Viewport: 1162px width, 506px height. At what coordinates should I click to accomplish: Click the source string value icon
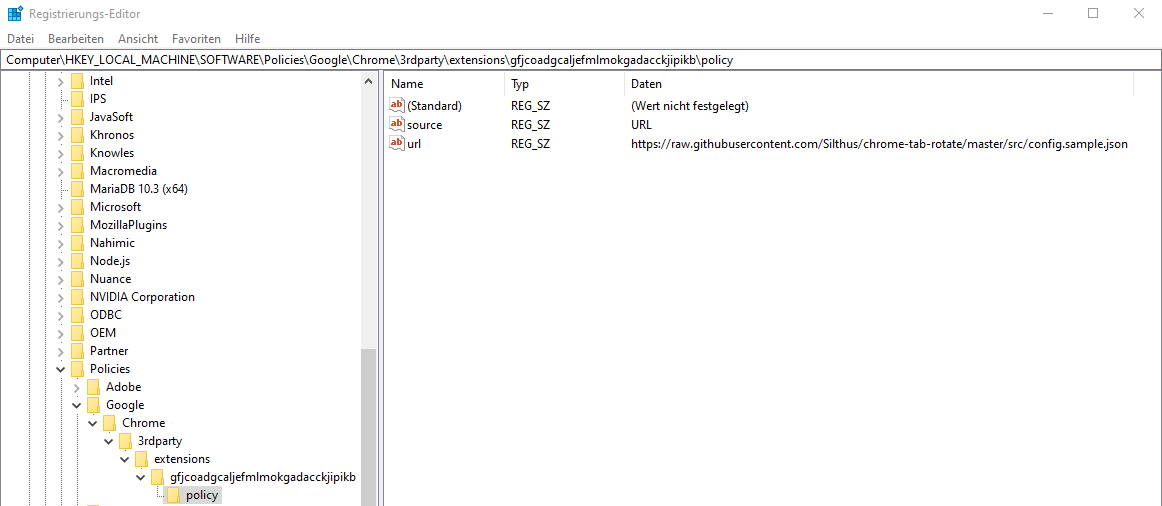pyautogui.click(x=397, y=124)
